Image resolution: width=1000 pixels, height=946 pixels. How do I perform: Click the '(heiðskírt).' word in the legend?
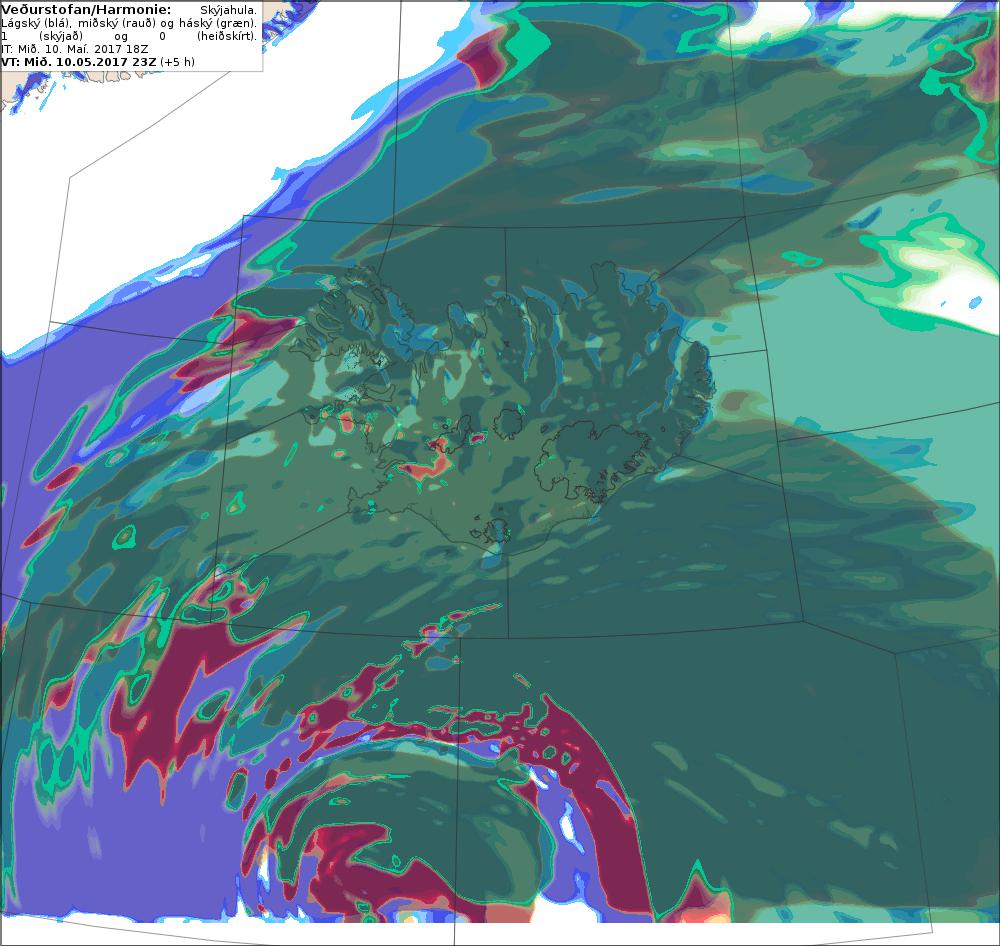227,36
